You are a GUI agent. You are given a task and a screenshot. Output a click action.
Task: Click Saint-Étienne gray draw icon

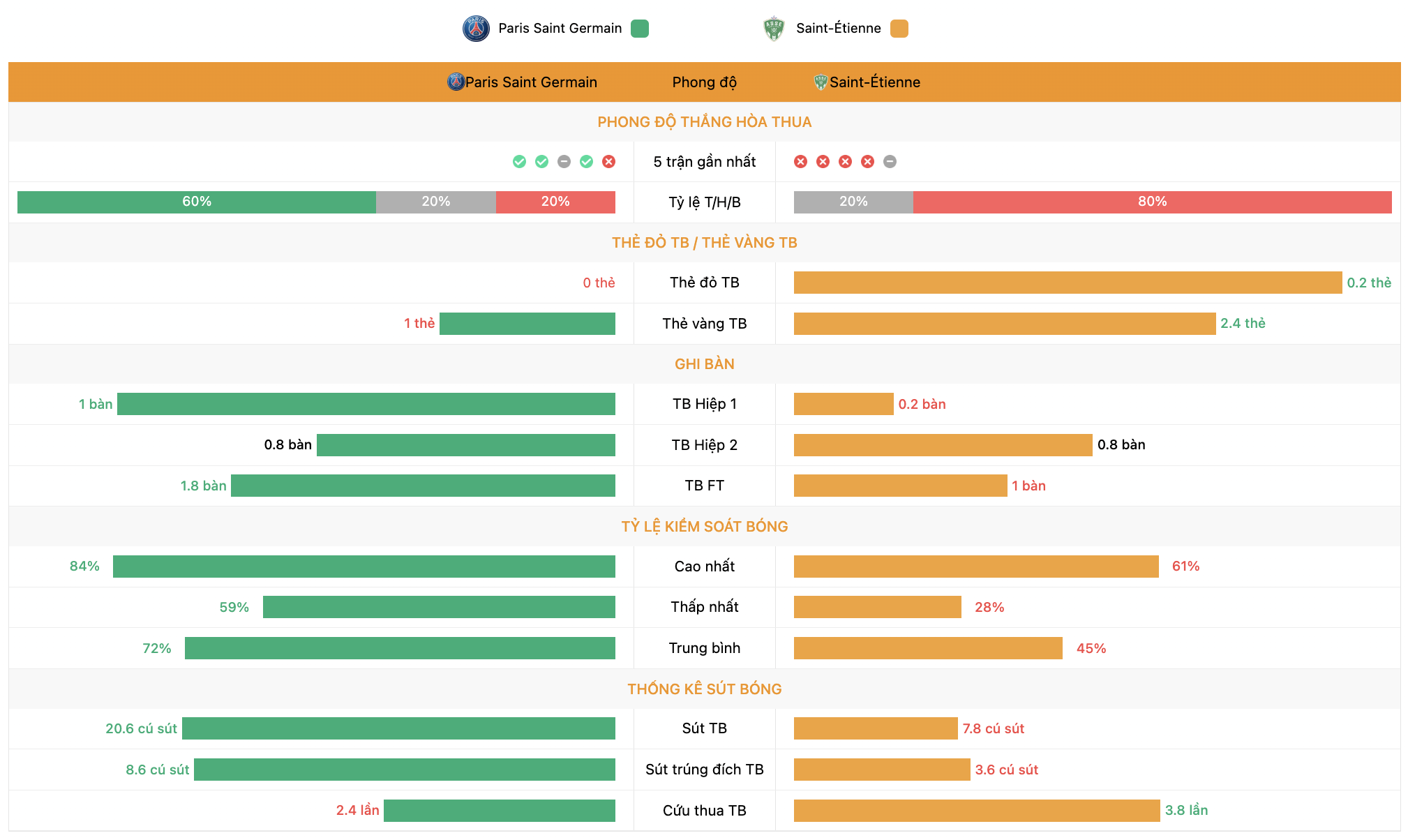[x=890, y=162]
